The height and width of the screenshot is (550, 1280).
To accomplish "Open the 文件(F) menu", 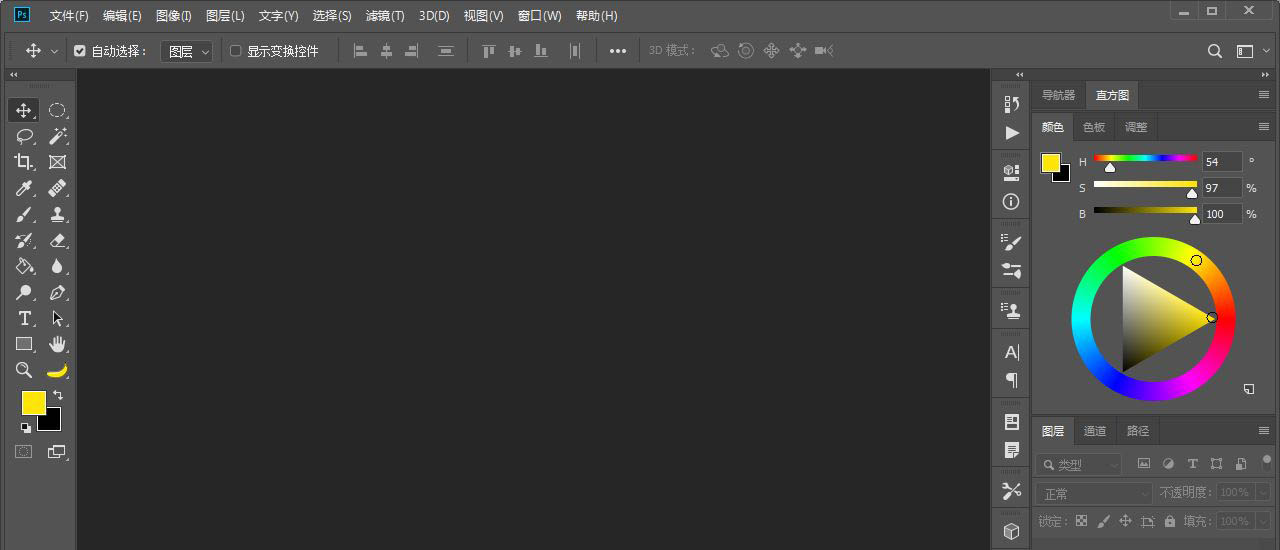I will click(x=69, y=16).
